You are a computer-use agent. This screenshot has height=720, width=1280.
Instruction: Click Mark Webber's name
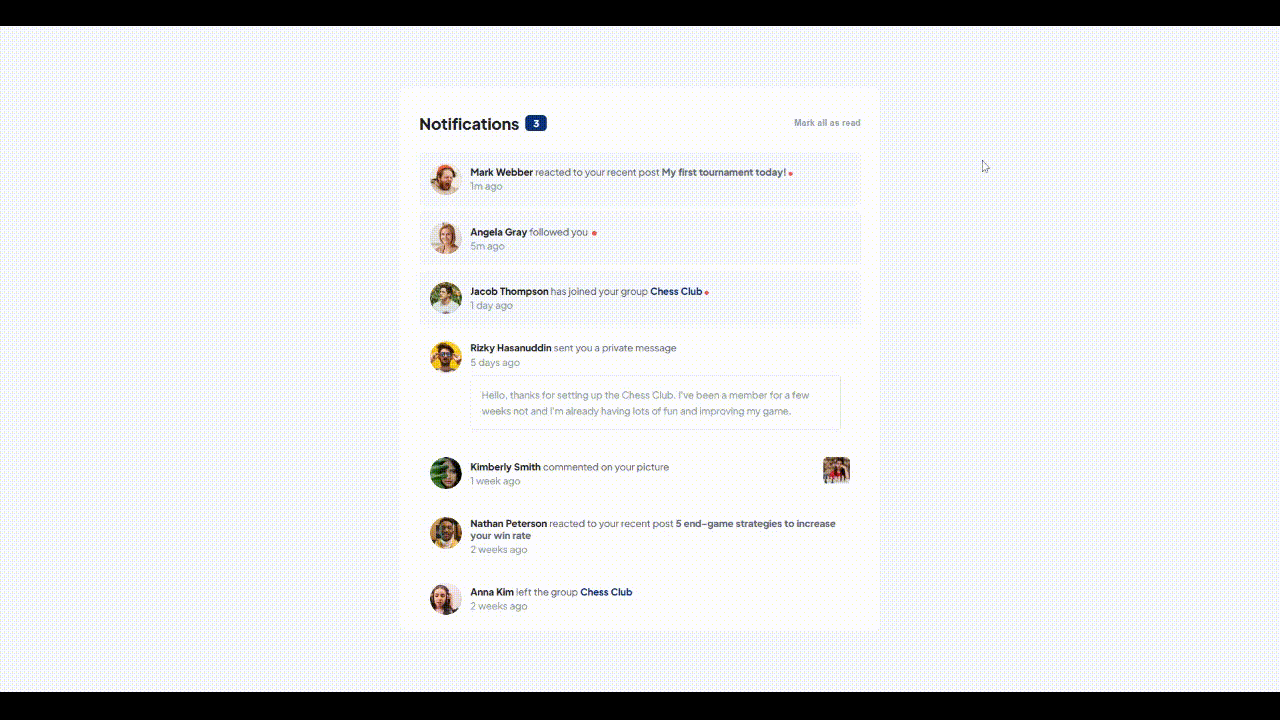501,172
